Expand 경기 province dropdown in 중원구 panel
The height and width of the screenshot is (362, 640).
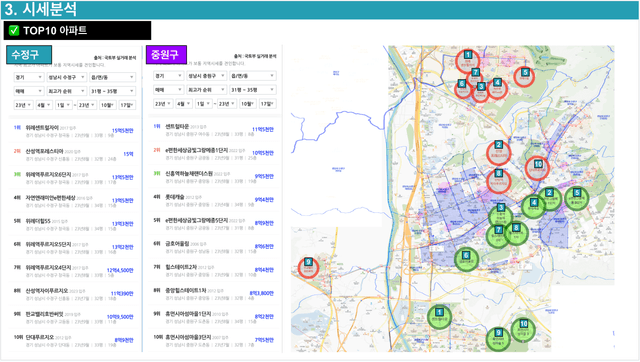click(169, 76)
